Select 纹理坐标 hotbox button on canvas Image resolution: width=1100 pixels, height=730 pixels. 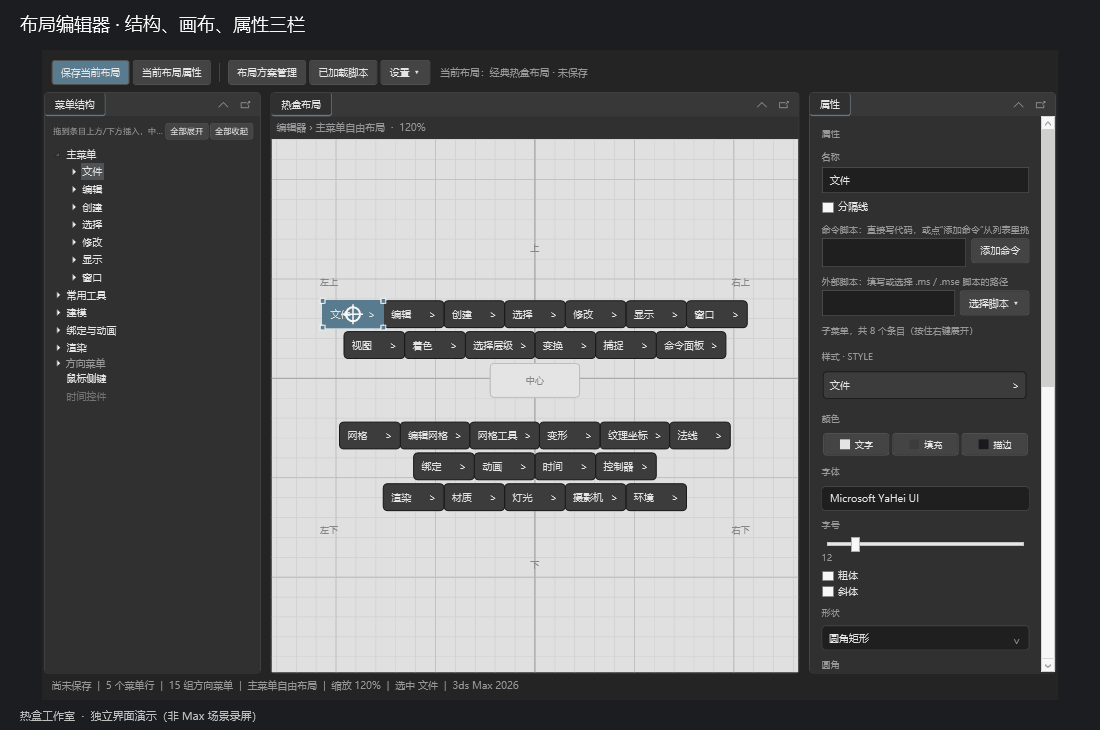click(634, 435)
